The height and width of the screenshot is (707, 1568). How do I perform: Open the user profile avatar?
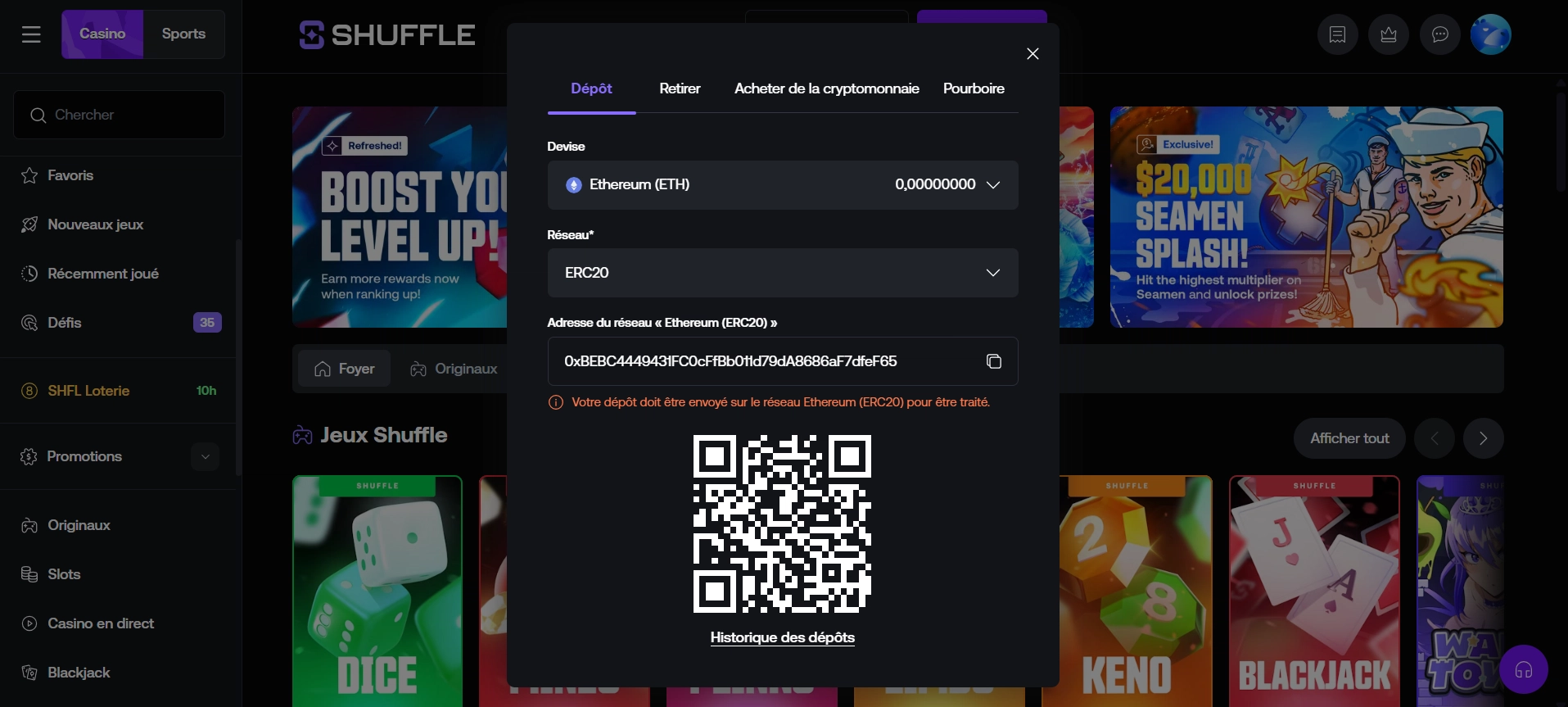1490,34
